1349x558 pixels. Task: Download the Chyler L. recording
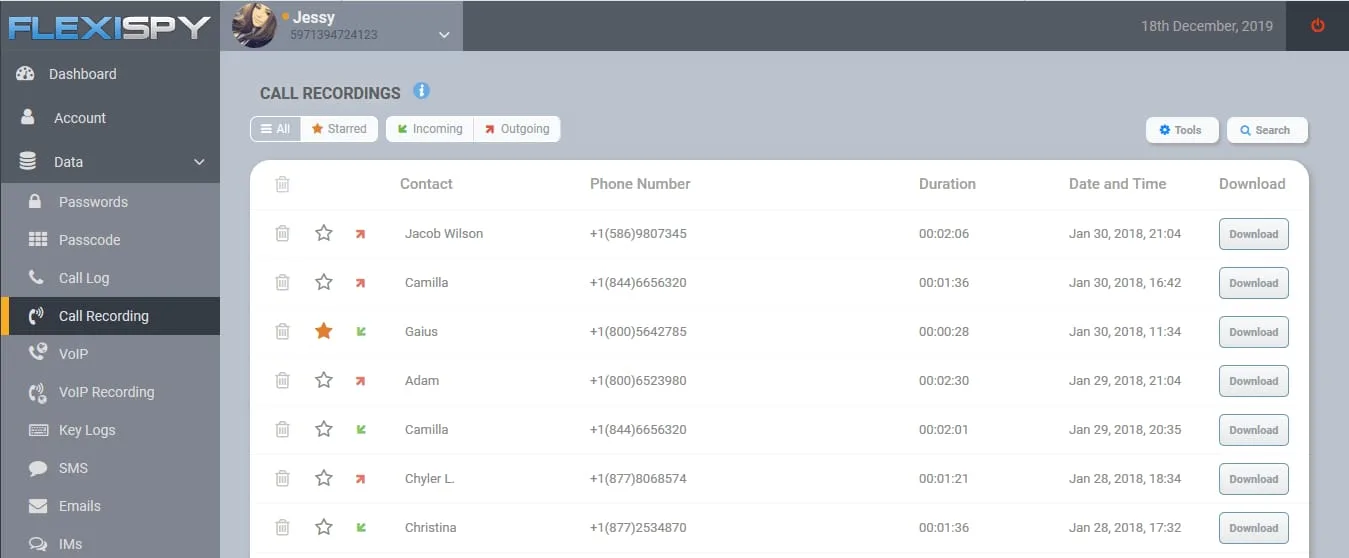(x=1254, y=479)
